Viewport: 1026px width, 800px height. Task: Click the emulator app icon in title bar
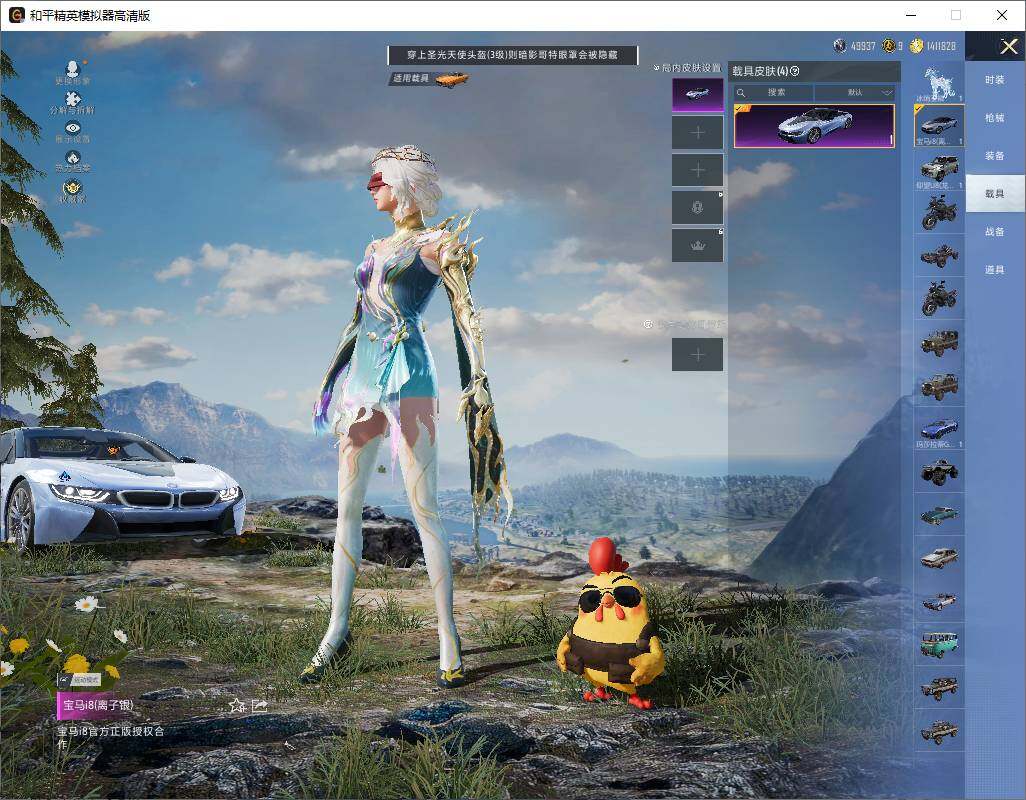coord(16,15)
